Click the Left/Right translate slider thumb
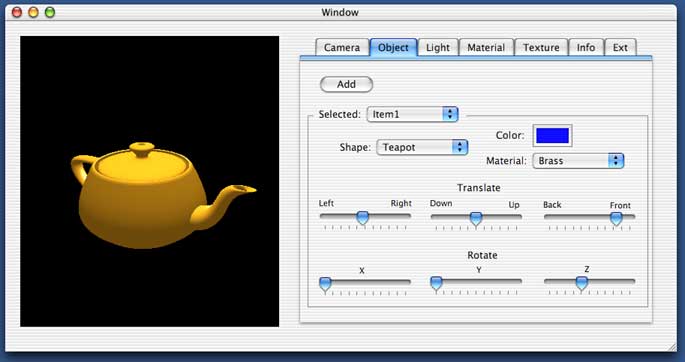The height and width of the screenshot is (362, 685). 363,217
